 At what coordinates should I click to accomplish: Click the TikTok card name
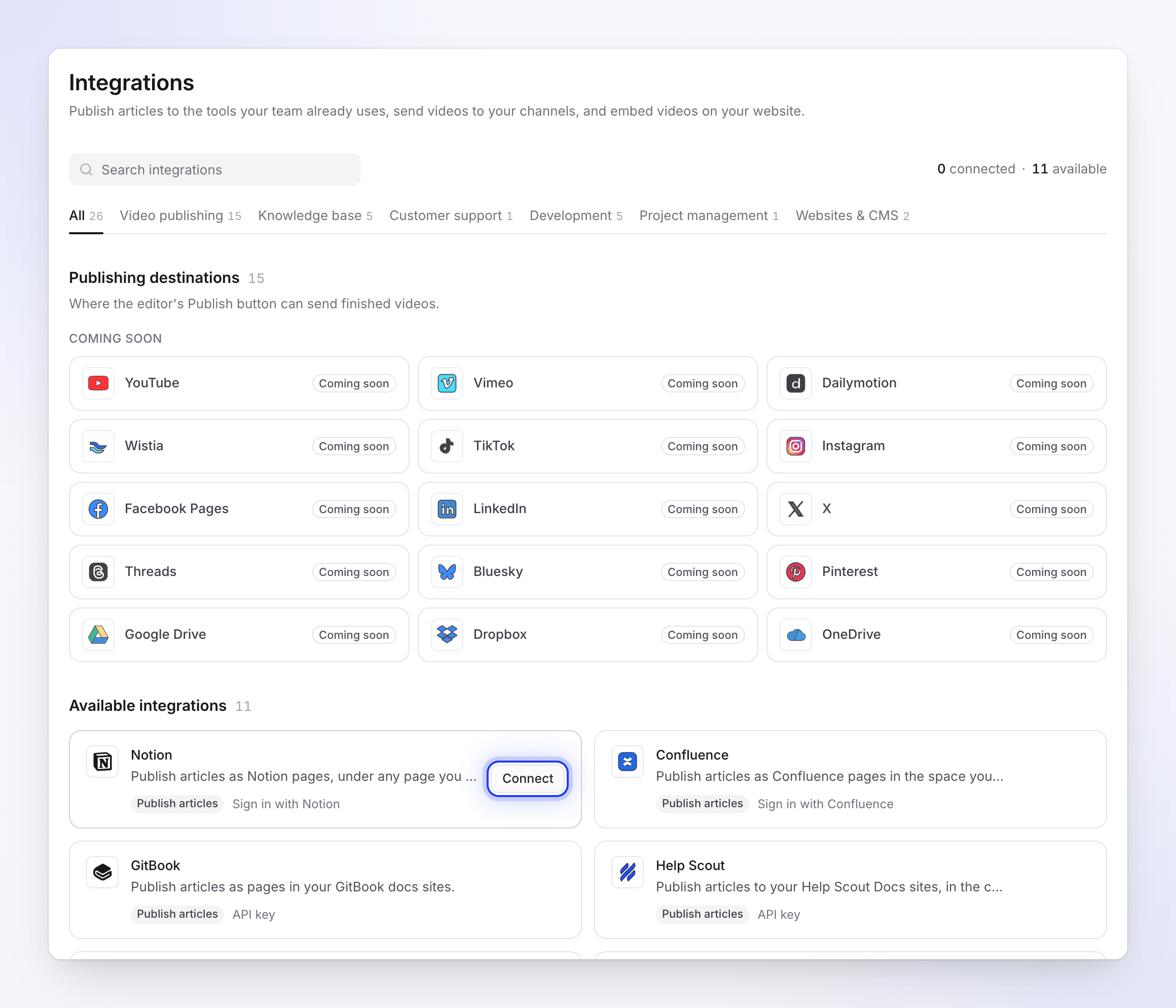coord(494,446)
